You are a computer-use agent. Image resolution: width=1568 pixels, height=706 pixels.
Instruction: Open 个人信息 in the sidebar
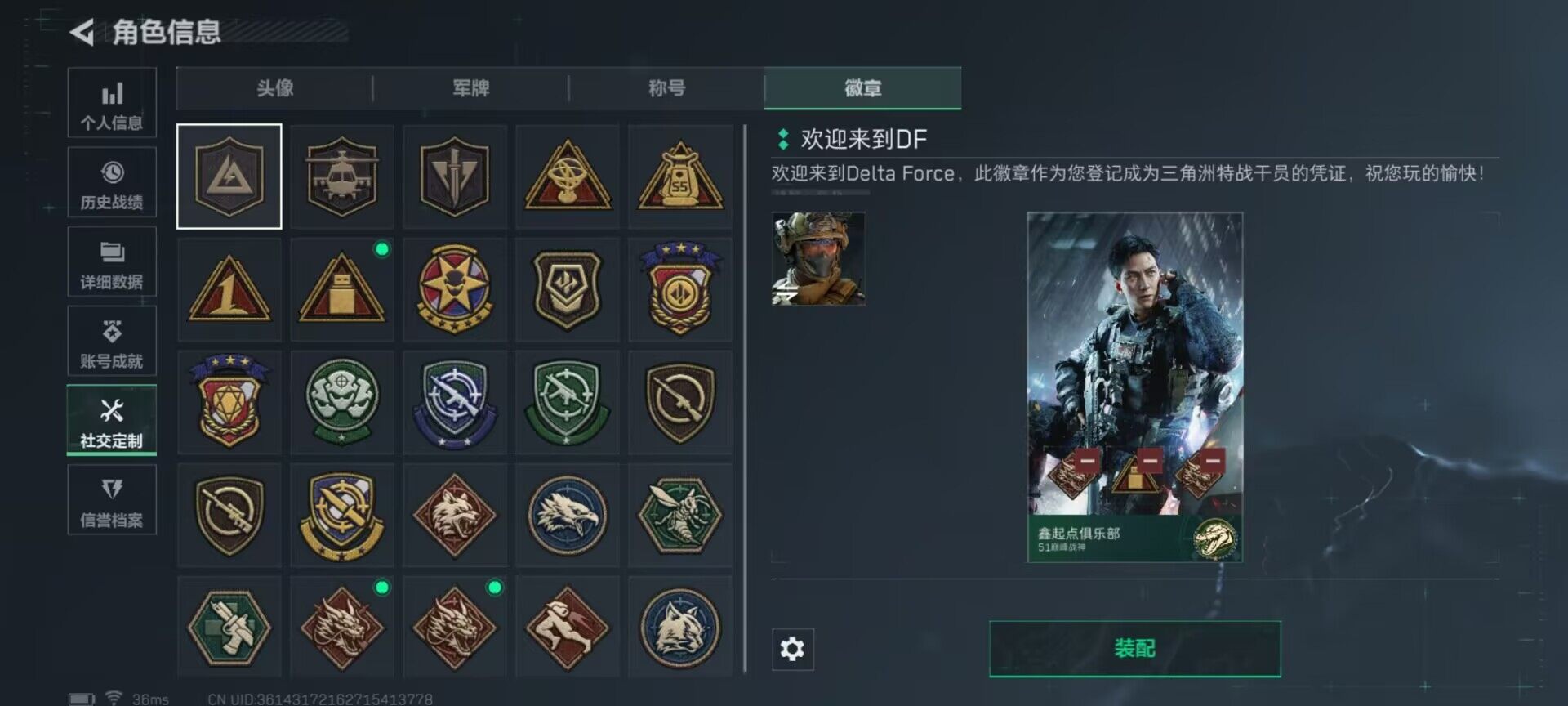112,103
